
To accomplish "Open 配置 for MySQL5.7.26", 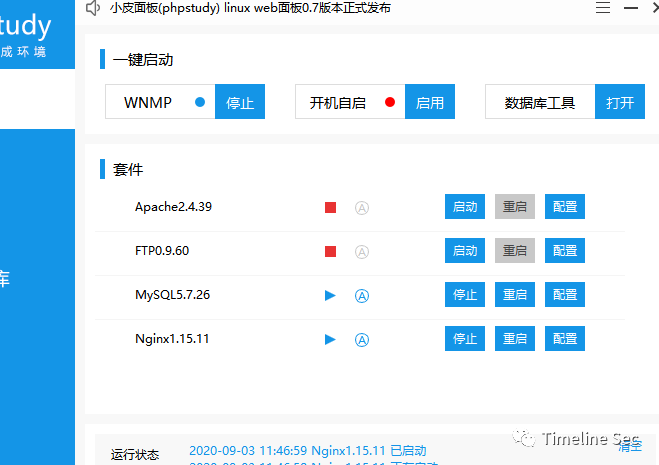I will pos(565,294).
